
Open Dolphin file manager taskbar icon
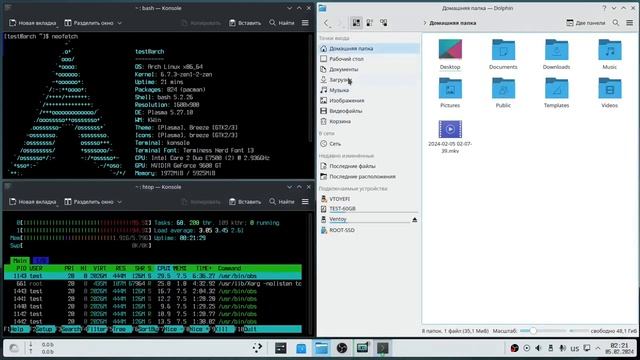[321, 348]
